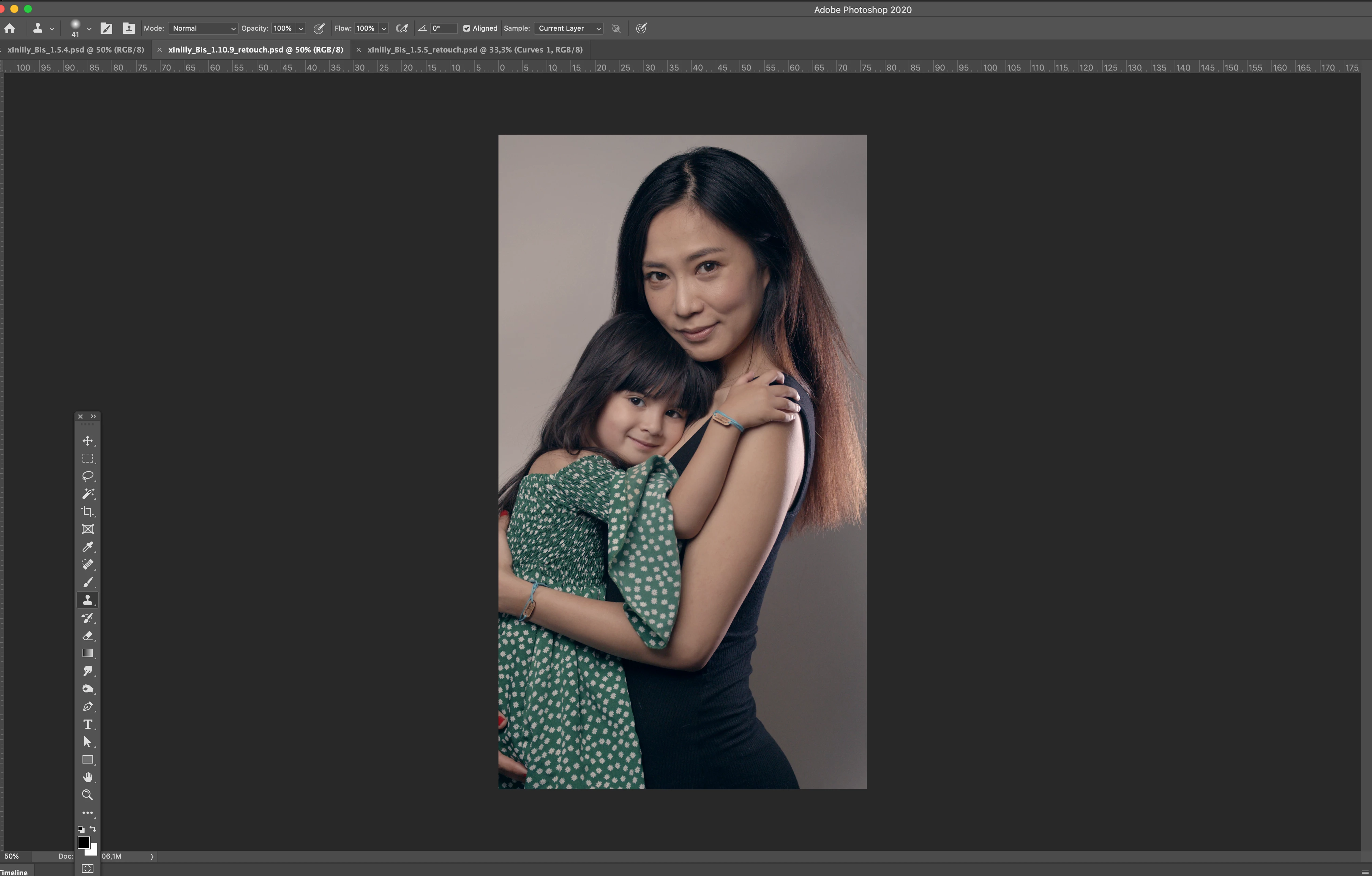
Task: Select the Eraser tool
Action: click(x=87, y=636)
